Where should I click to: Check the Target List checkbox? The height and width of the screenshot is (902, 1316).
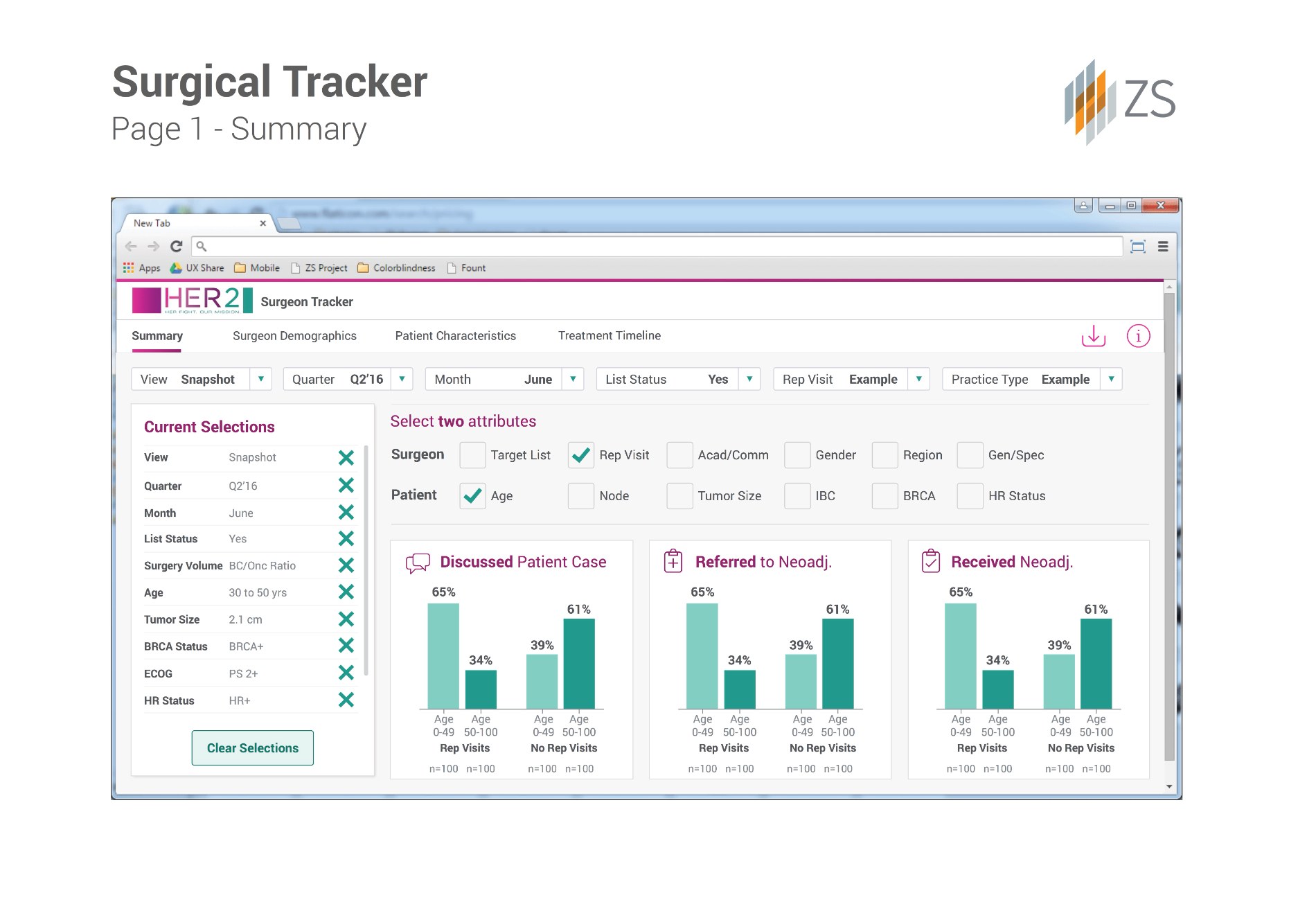coord(472,455)
